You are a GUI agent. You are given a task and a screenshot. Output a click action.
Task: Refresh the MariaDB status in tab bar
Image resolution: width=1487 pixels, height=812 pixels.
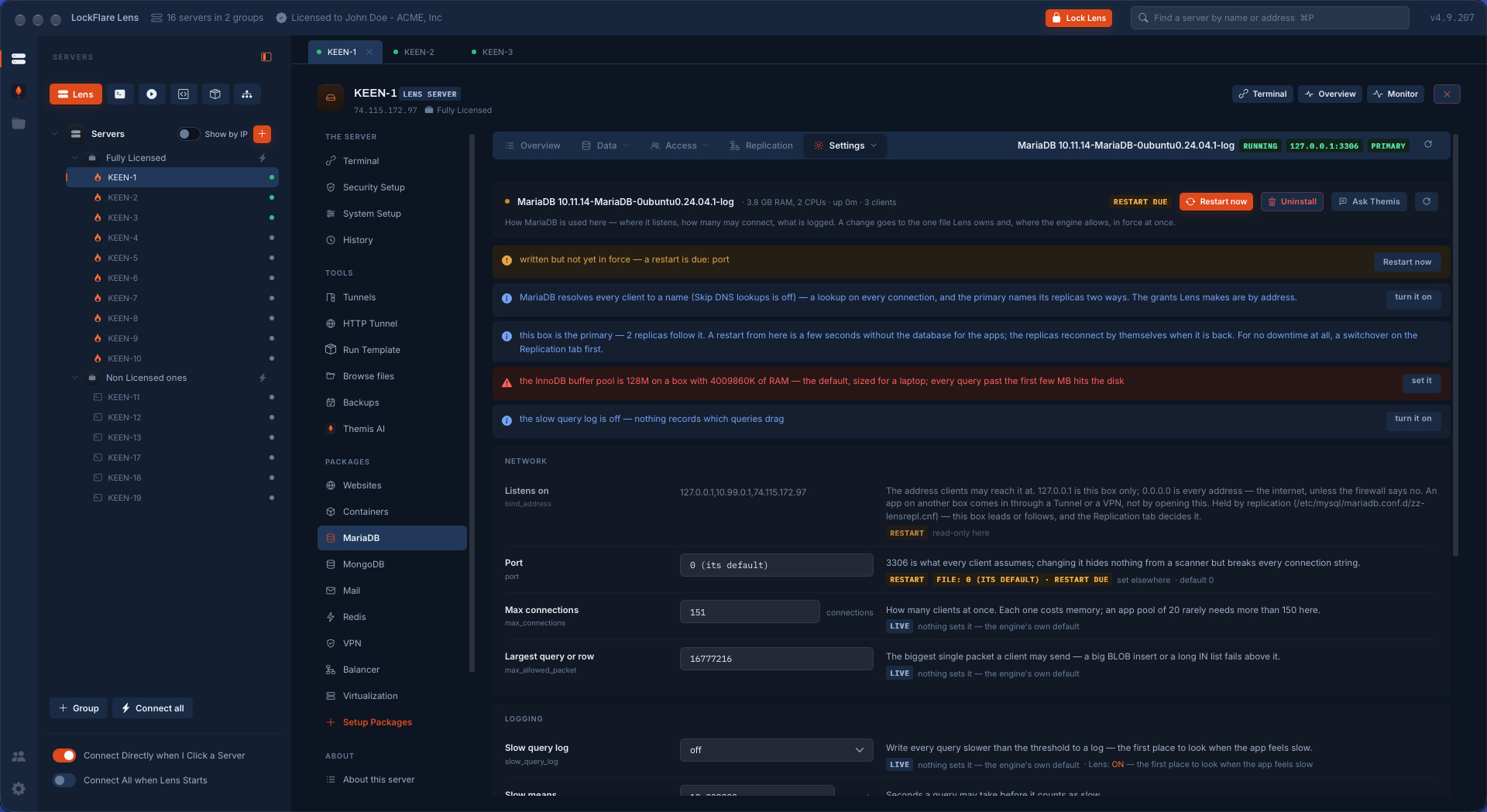click(x=1428, y=145)
